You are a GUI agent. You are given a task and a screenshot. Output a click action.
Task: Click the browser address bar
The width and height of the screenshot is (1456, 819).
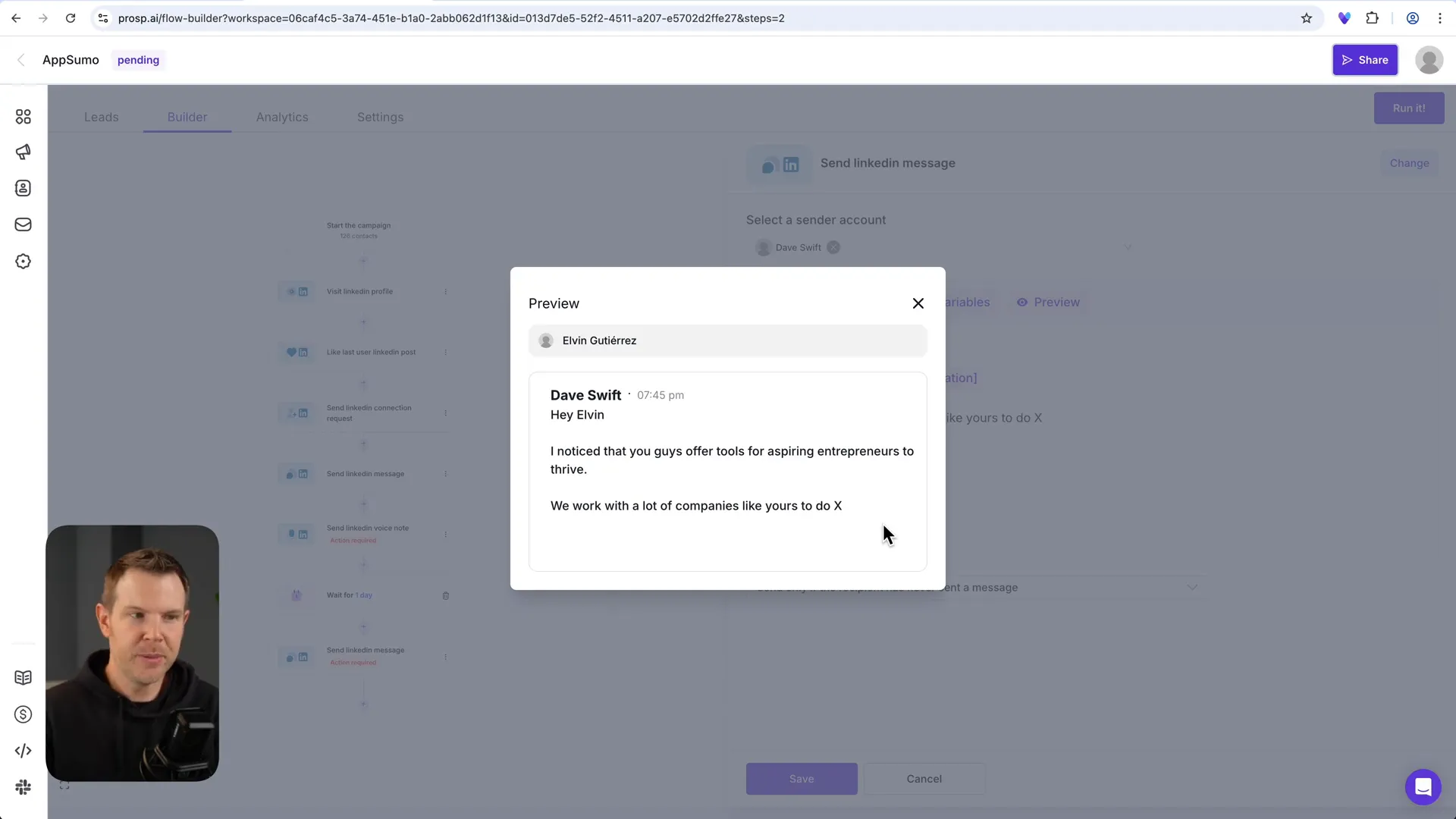coord(705,18)
